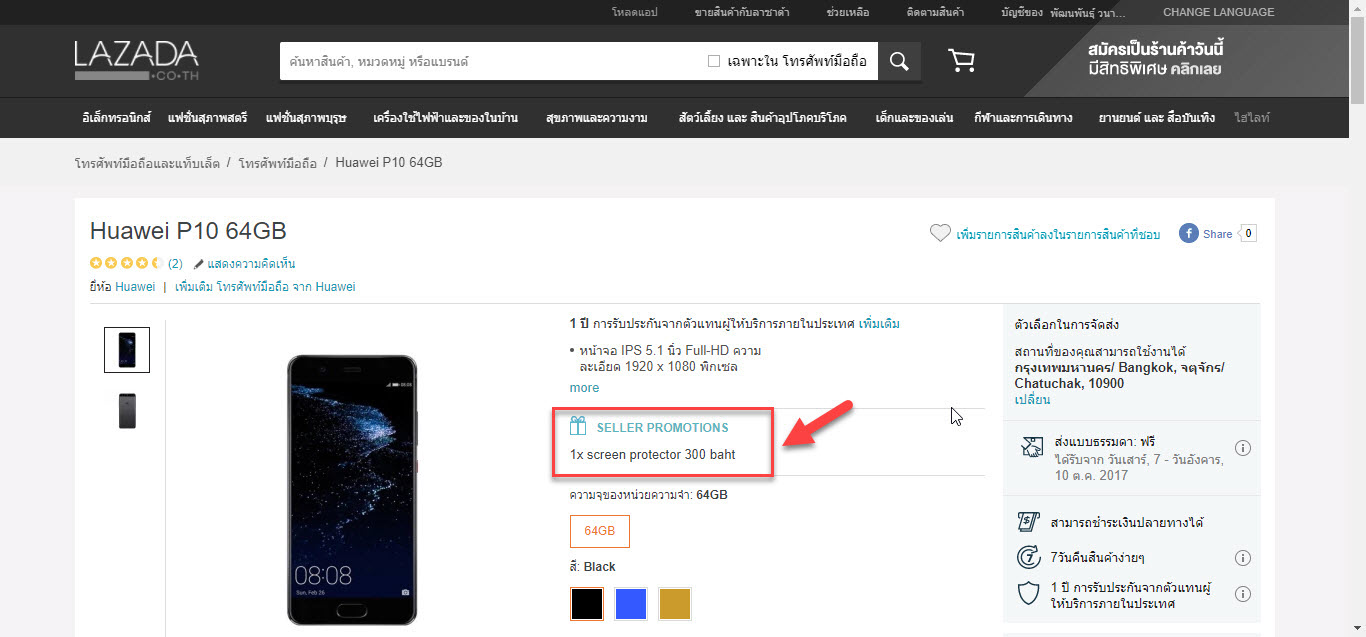Image resolution: width=1366 pixels, height=637 pixels.
Task: Click the pencil review icon
Action: 199,264
